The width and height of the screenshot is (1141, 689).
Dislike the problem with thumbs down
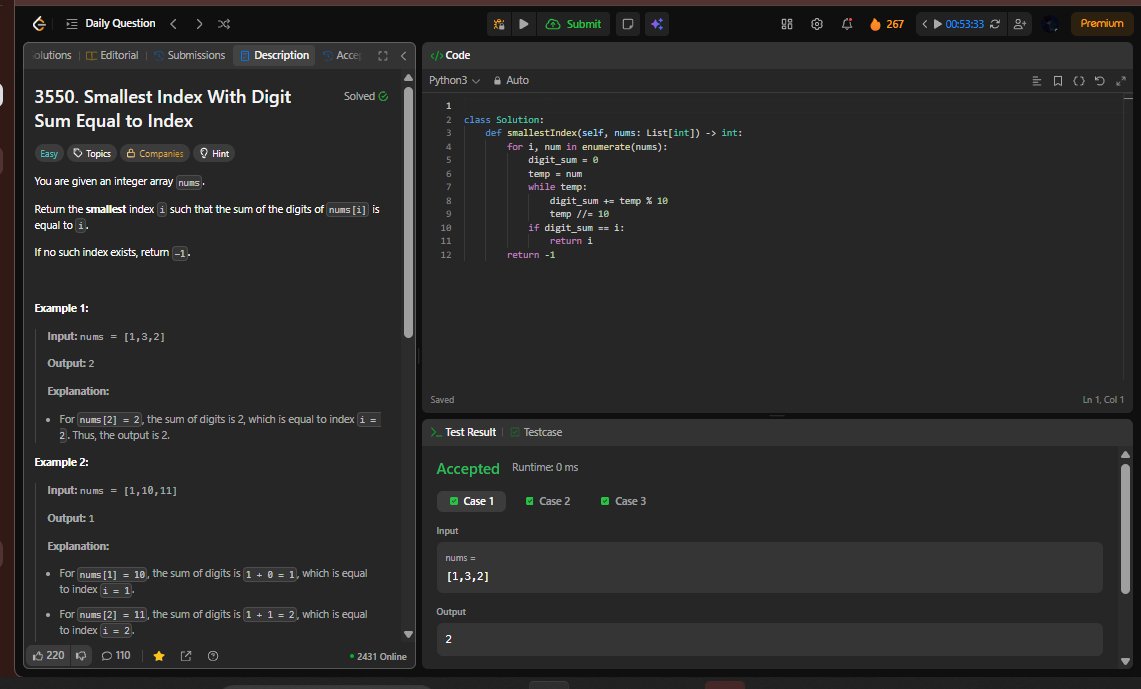pyautogui.click(x=82, y=656)
